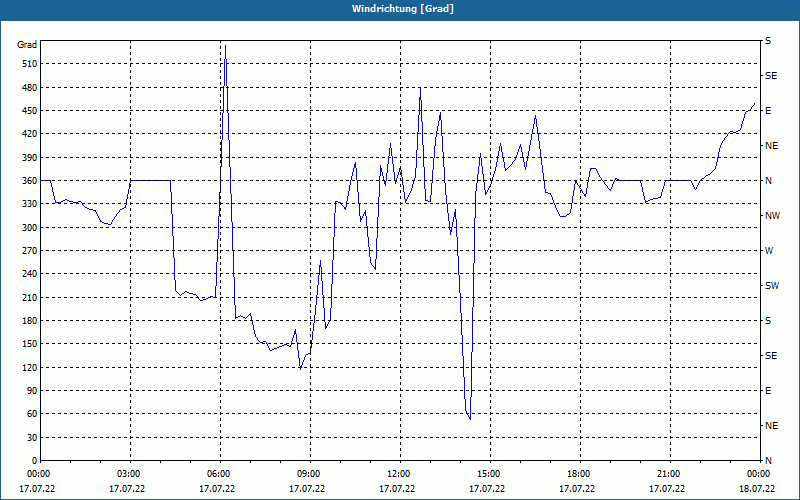Choose the '180' y-axis label
Screen dimensions: 800x500
[x=30, y=321]
